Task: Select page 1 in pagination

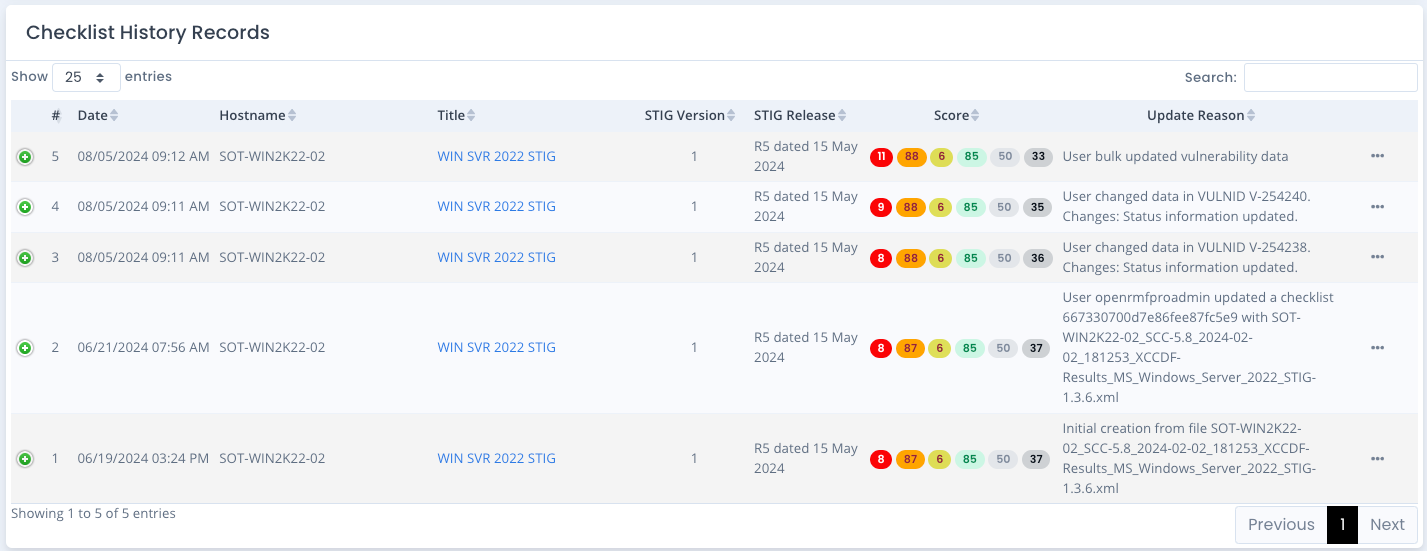Action: pos(1342,524)
